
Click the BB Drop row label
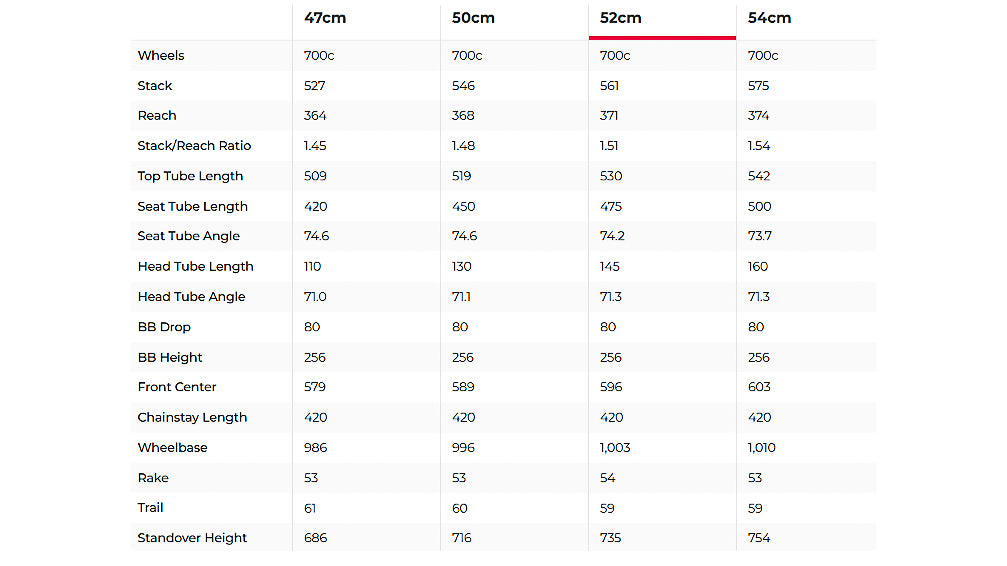164,327
